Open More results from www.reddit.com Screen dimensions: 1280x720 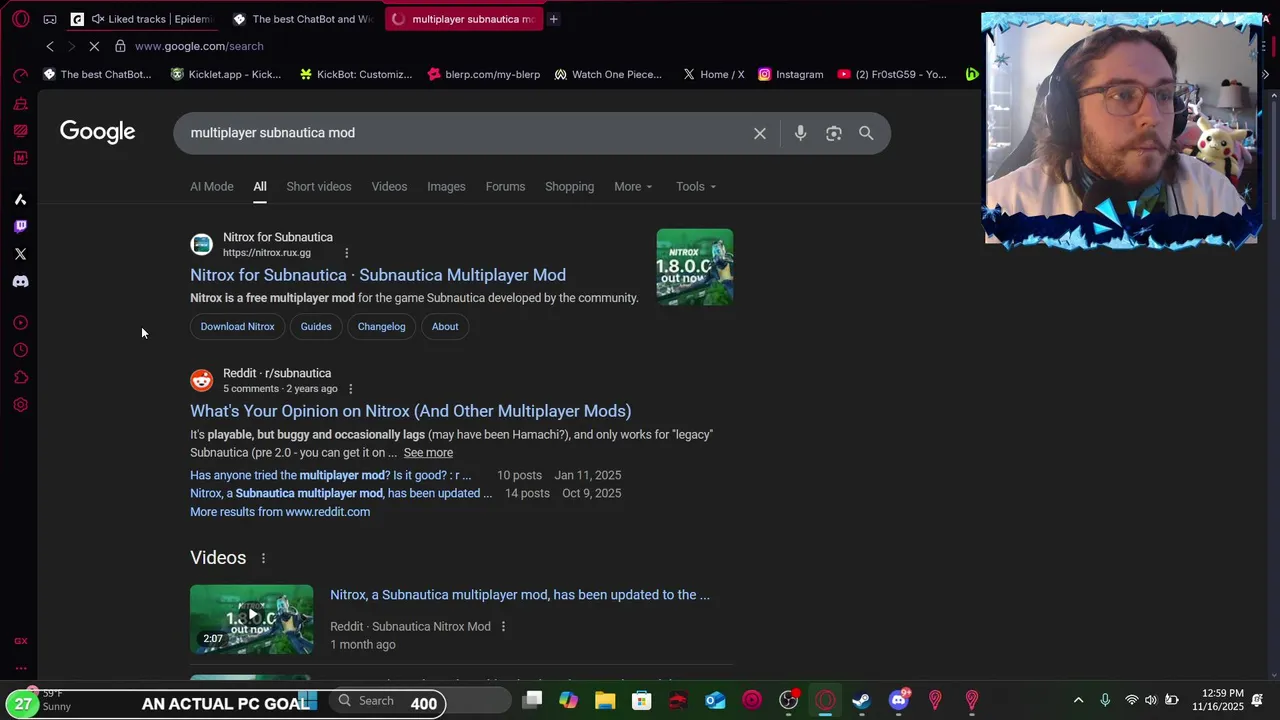pyautogui.click(x=280, y=512)
